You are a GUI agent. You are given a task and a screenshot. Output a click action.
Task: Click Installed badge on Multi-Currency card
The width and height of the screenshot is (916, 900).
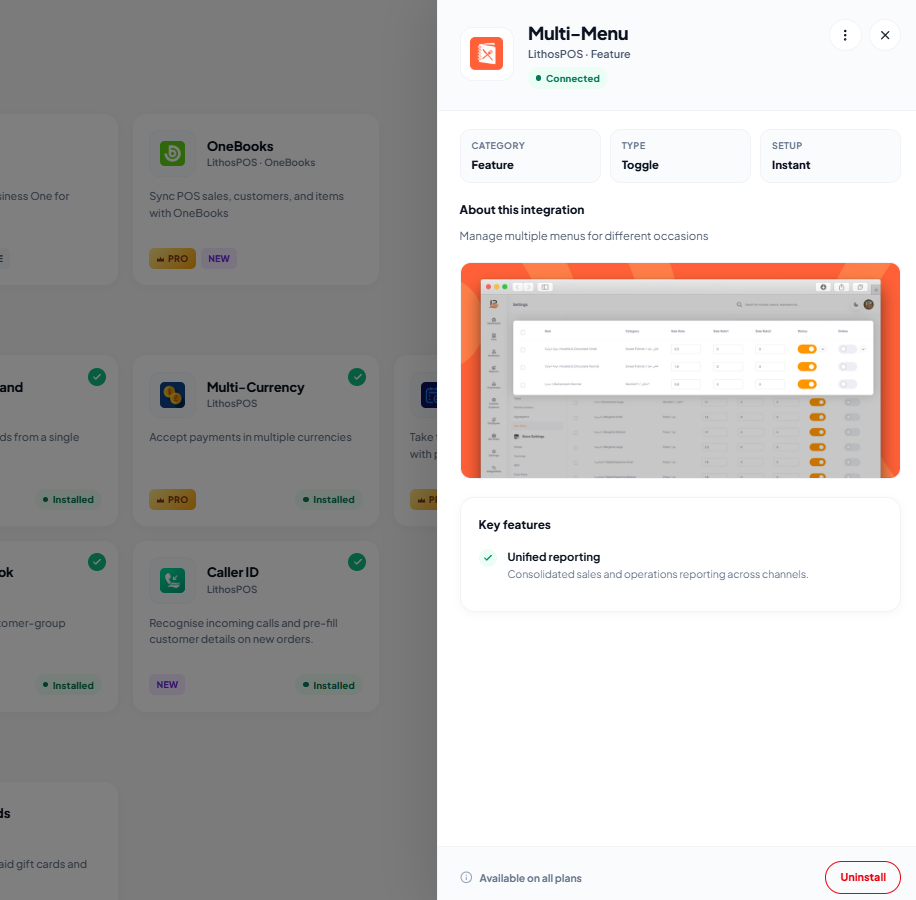[x=328, y=500]
